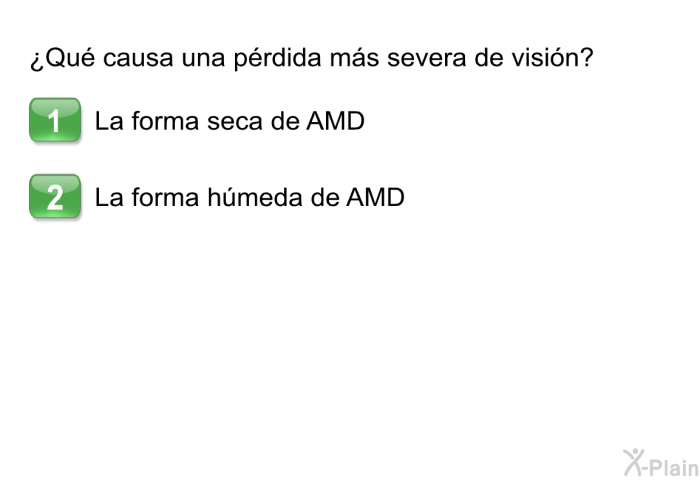The width and height of the screenshot is (700, 480).
Task: Click the word 'causa' in the question
Action: tap(138, 58)
